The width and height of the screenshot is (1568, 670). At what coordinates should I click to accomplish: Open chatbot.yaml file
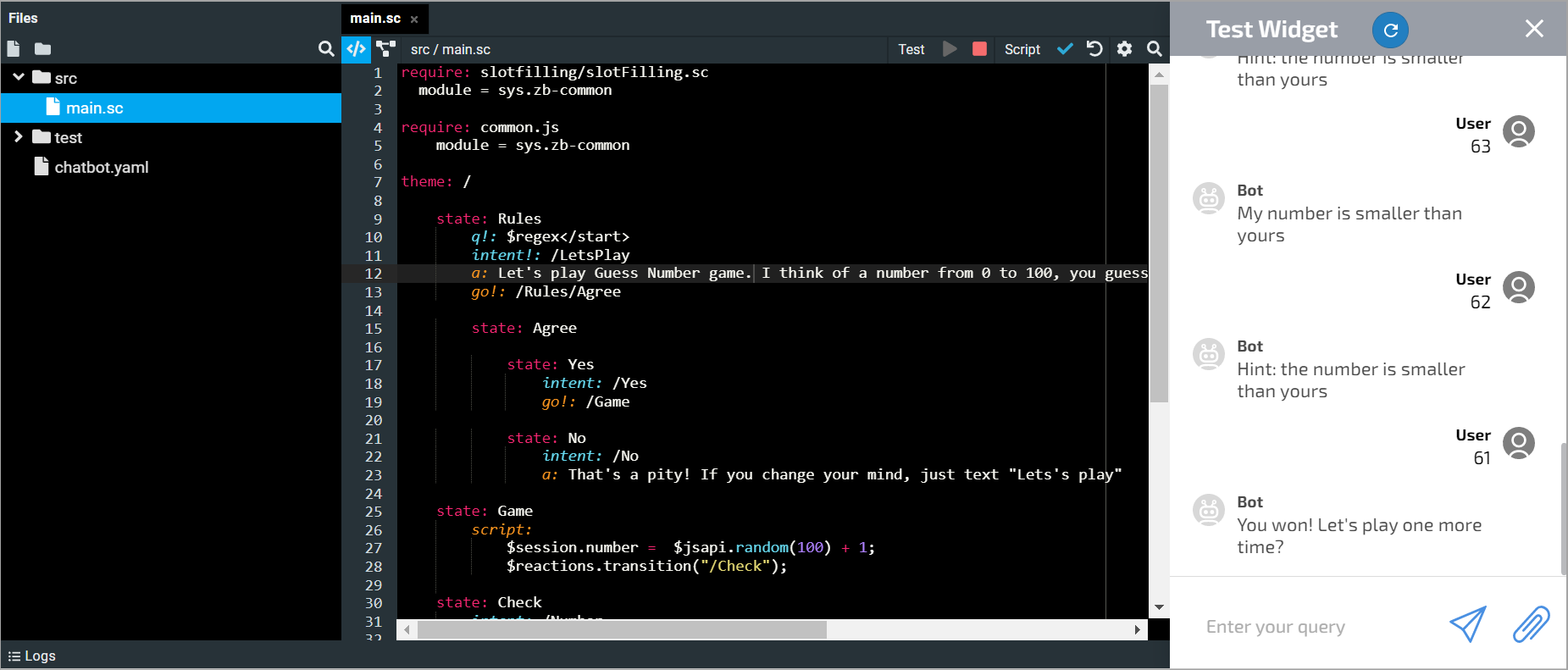point(101,168)
